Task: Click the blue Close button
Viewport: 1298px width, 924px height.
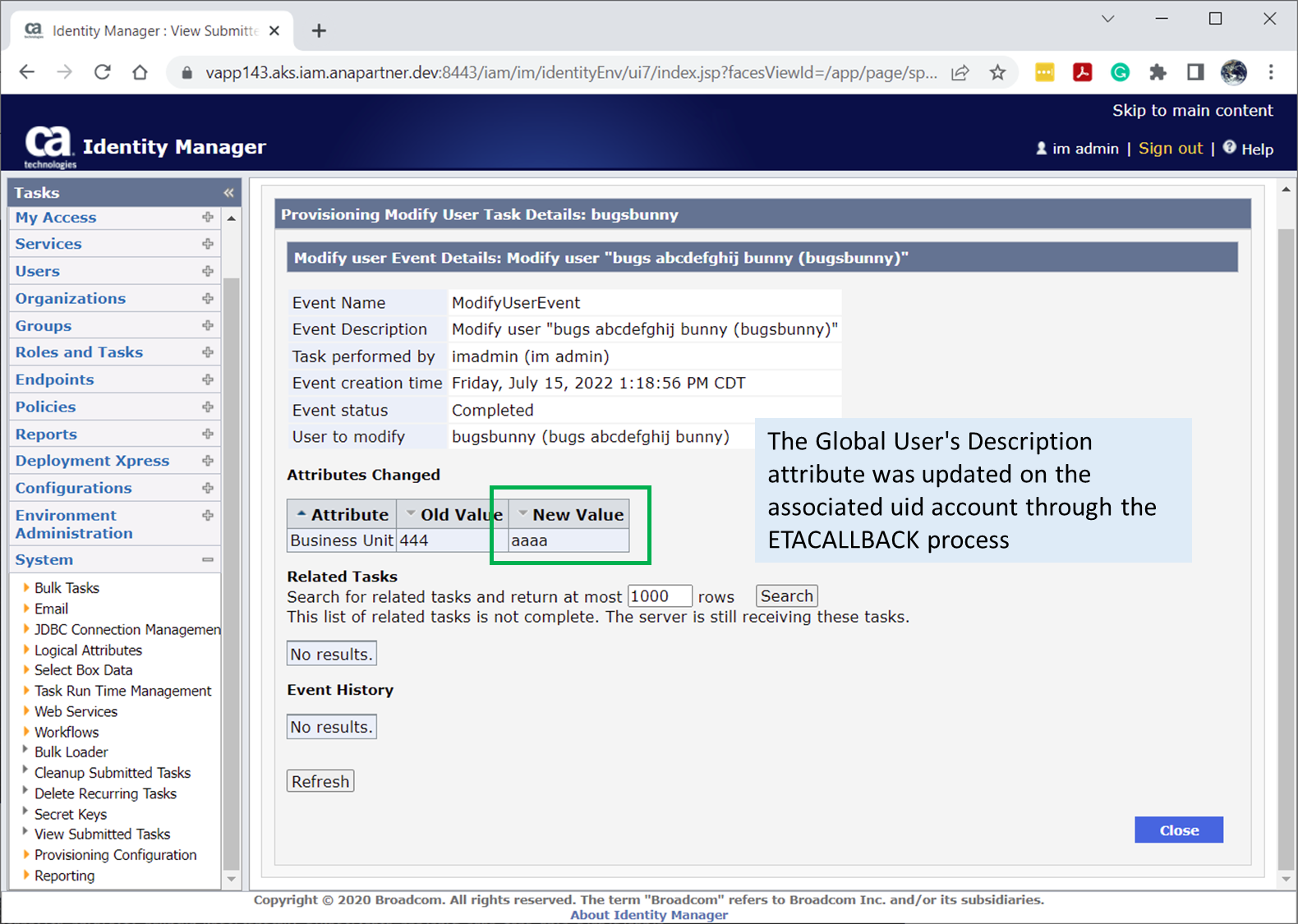Action: tap(1178, 830)
